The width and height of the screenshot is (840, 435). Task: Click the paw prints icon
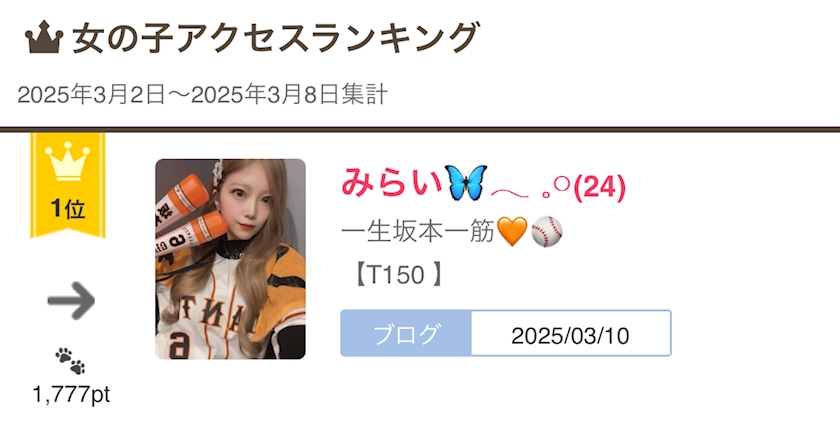coord(70,361)
